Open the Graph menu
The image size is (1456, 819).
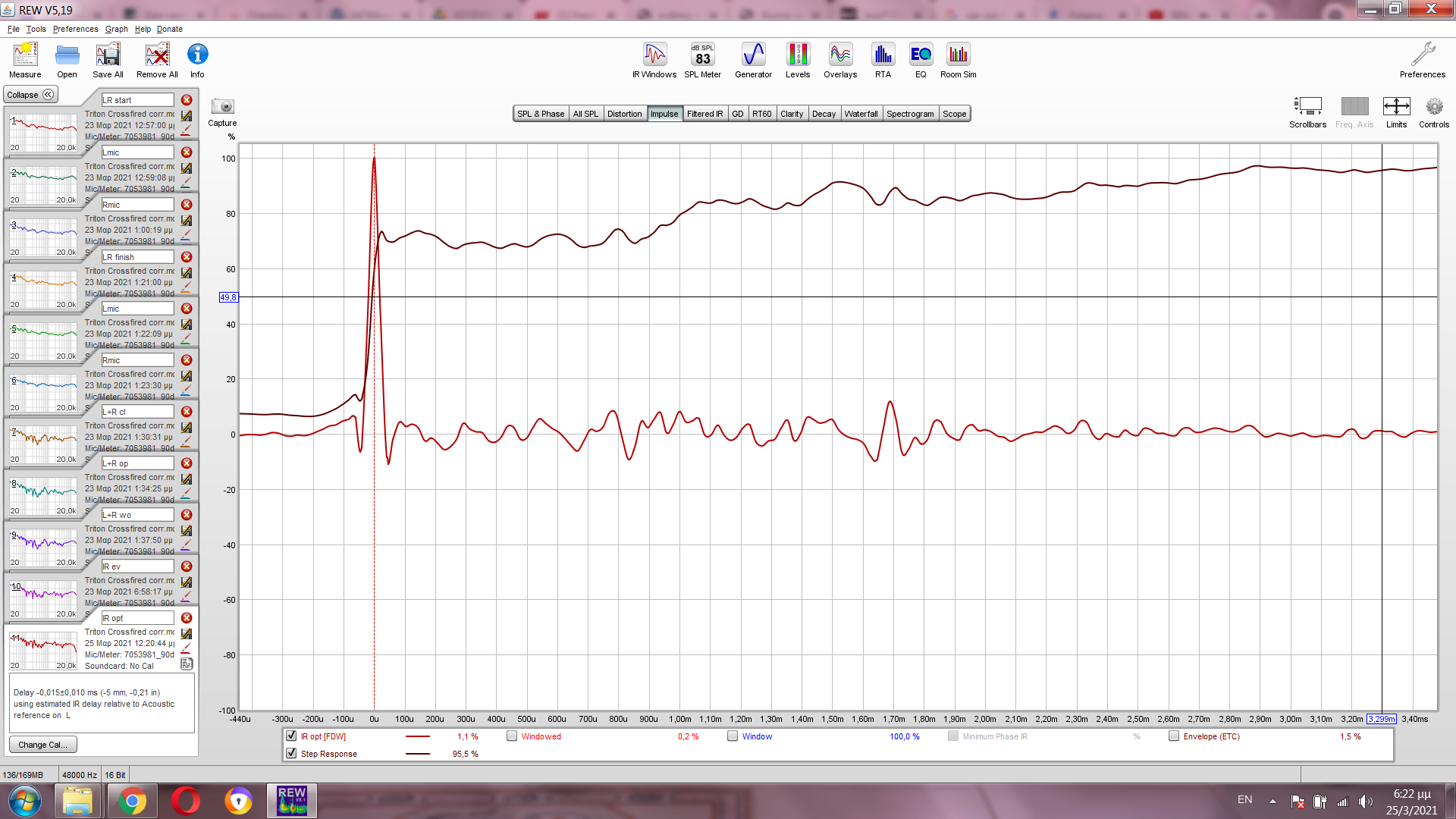click(x=116, y=29)
